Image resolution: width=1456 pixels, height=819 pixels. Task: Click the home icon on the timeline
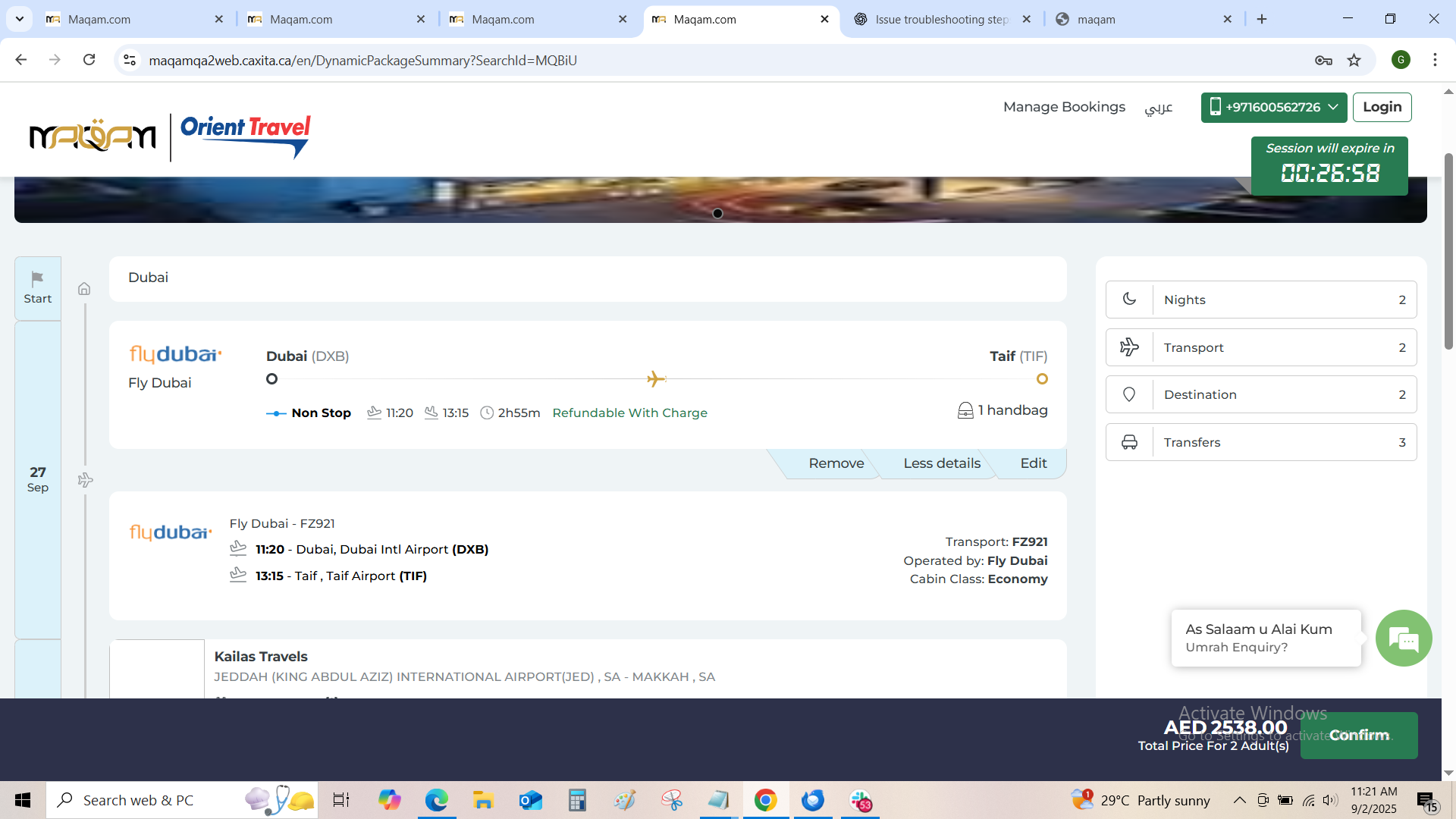tap(84, 289)
